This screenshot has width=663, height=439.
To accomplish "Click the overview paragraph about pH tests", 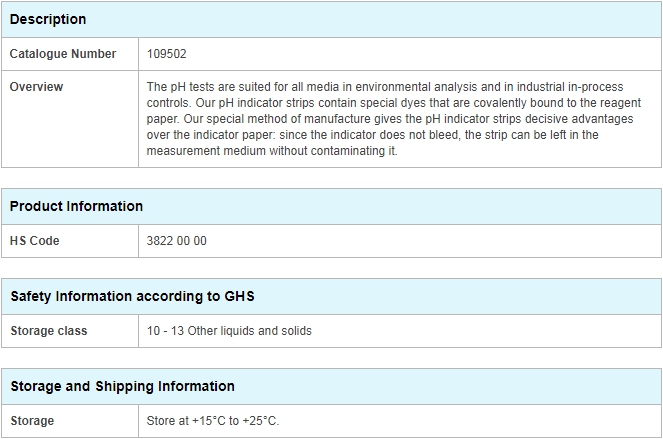I will click(x=394, y=119).
